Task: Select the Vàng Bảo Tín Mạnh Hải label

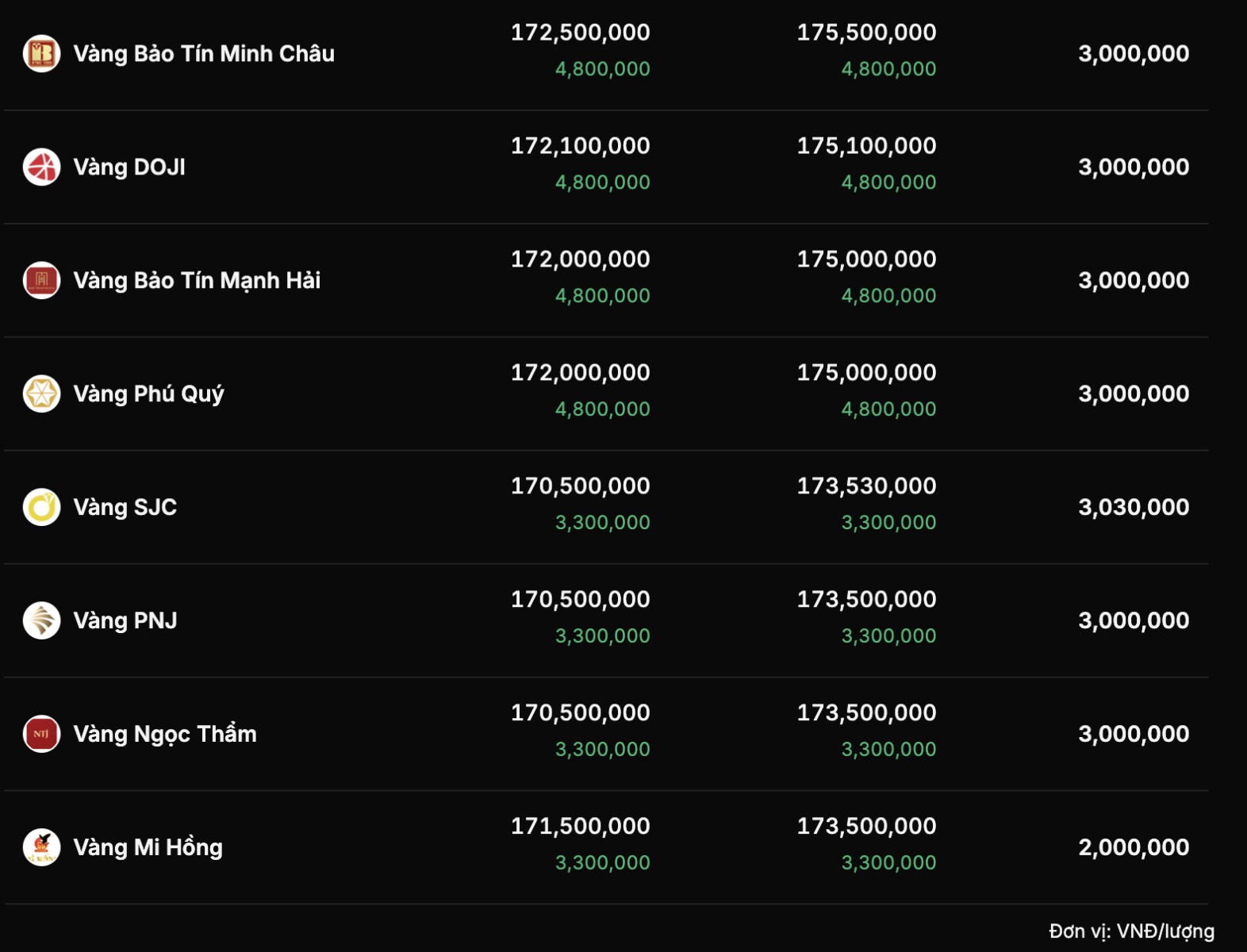Action: [197, 281]
